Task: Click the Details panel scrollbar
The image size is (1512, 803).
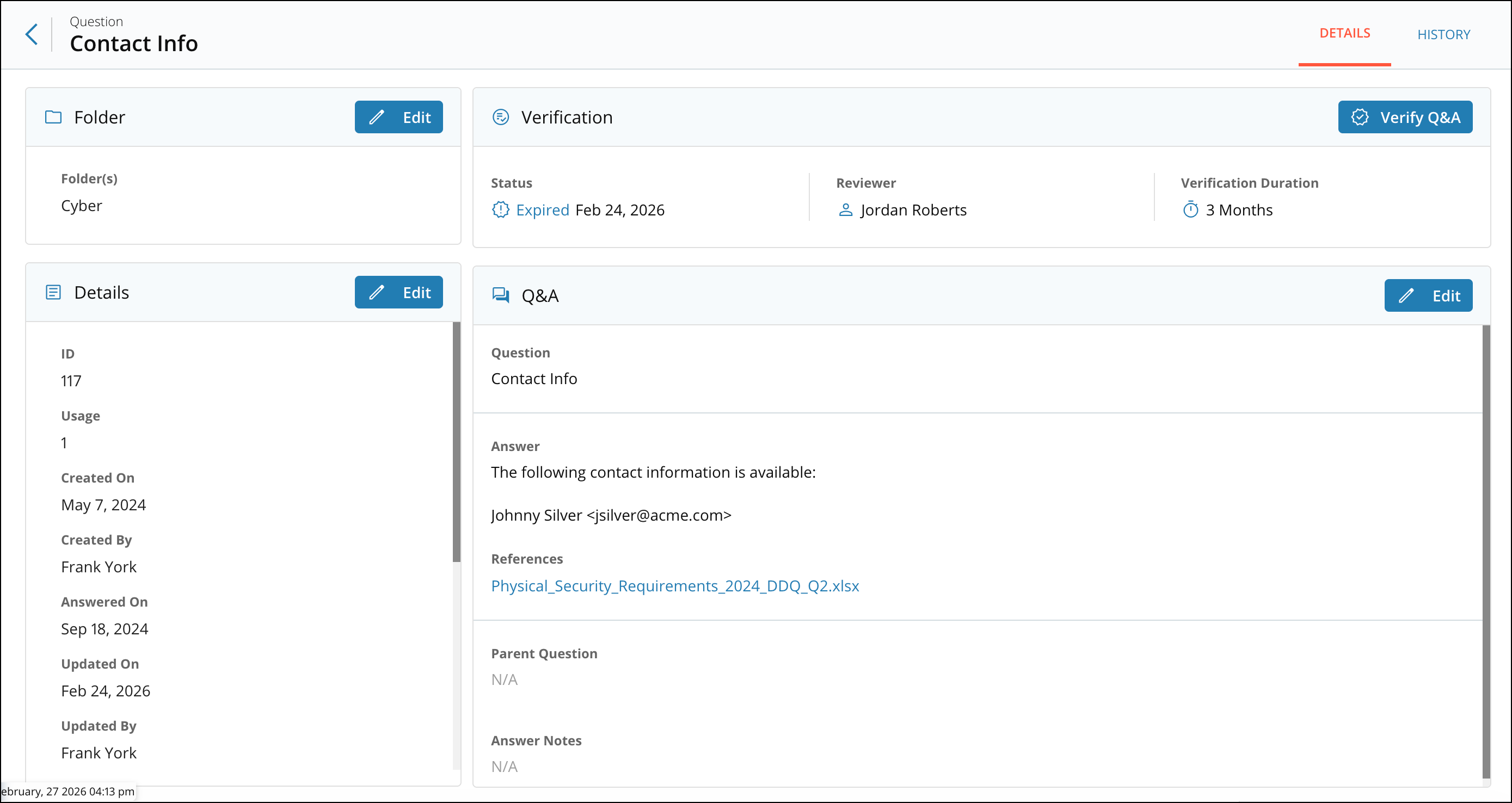Action: click(x=456, y=442)
